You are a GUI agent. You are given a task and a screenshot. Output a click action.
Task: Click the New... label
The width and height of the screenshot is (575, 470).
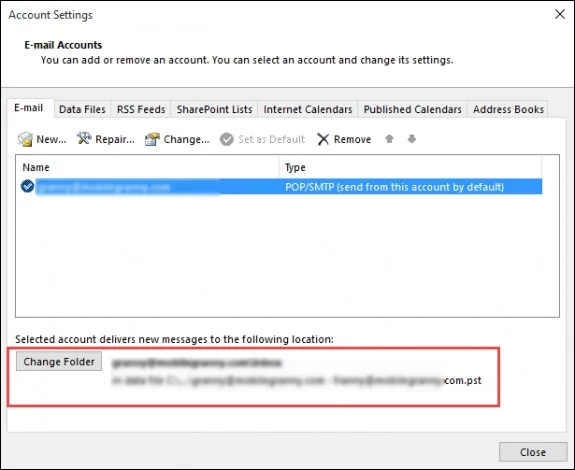[x=51, y=139]
